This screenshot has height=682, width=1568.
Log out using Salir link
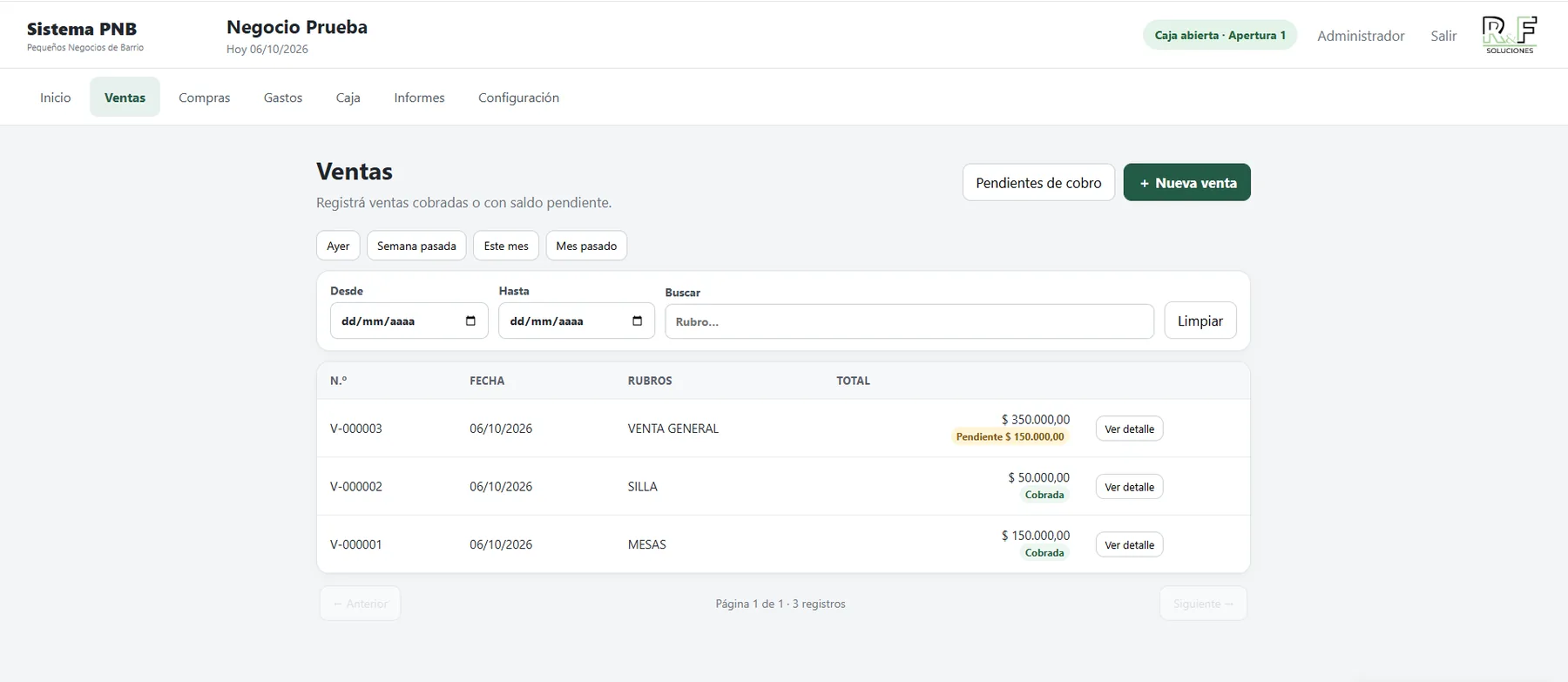(1443, 36)
